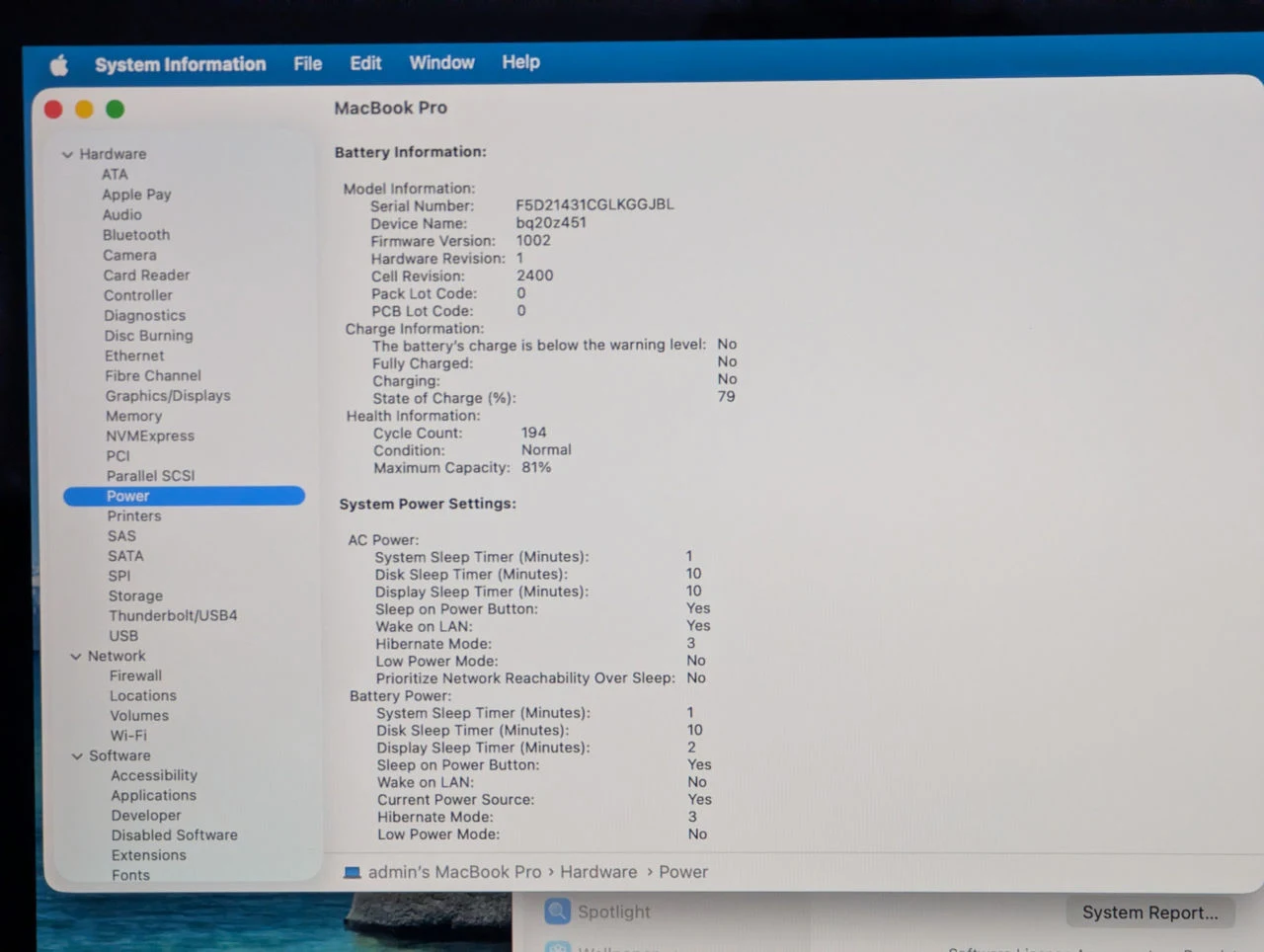Select NVMExpress in the sidebar
This screenshot has height=952, width=1264.
tap(150, 436)
